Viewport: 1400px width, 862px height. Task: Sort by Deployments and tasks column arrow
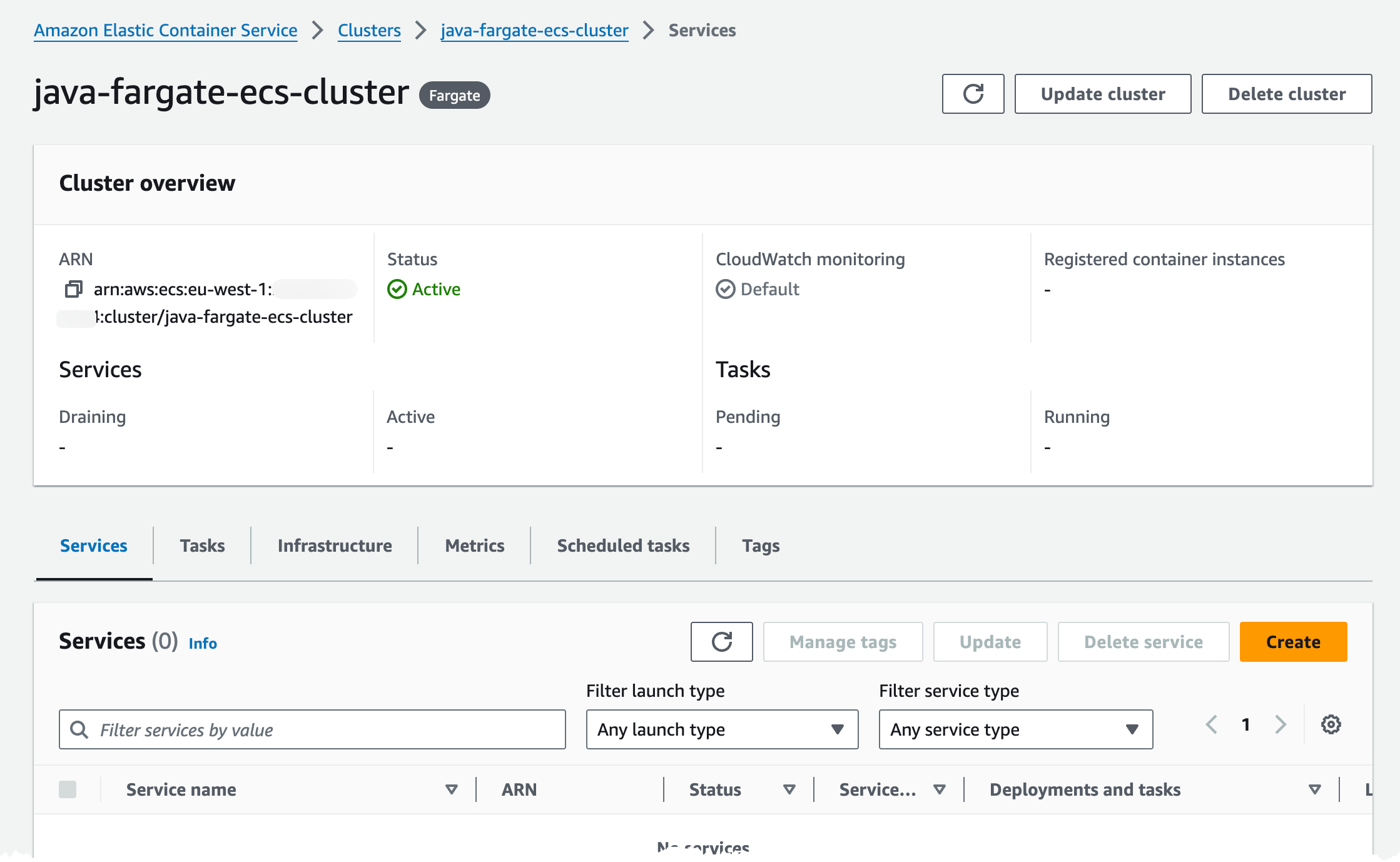(x=1314, y=789)
